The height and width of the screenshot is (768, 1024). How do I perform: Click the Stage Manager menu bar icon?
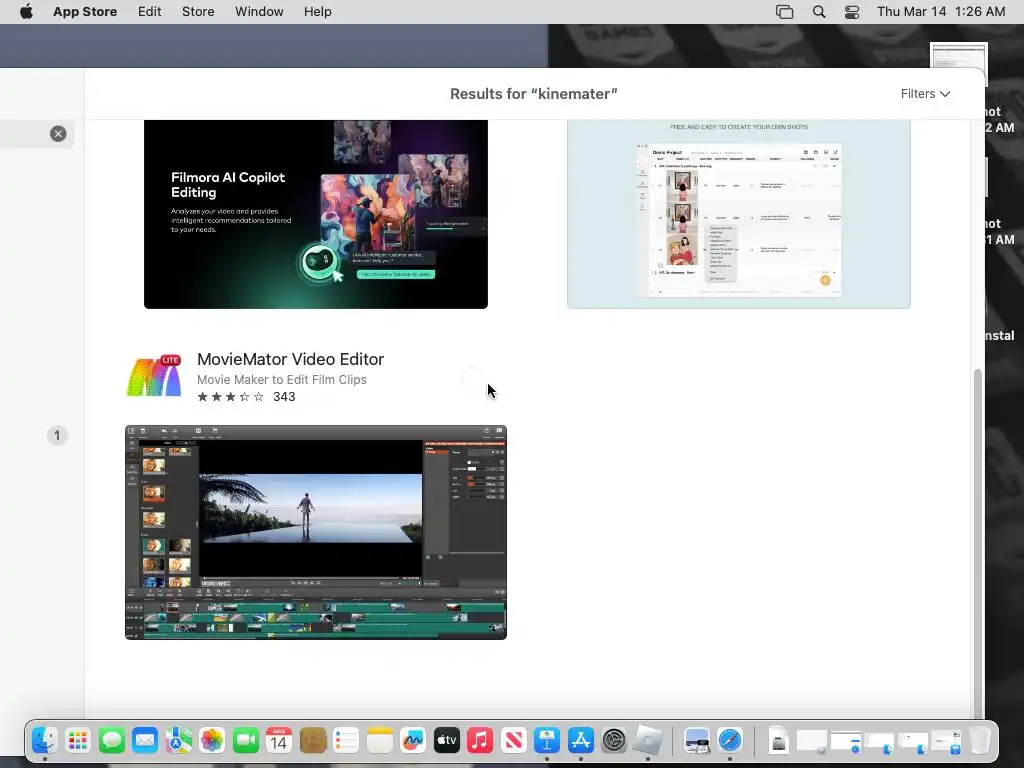click(x=784, y=12)
